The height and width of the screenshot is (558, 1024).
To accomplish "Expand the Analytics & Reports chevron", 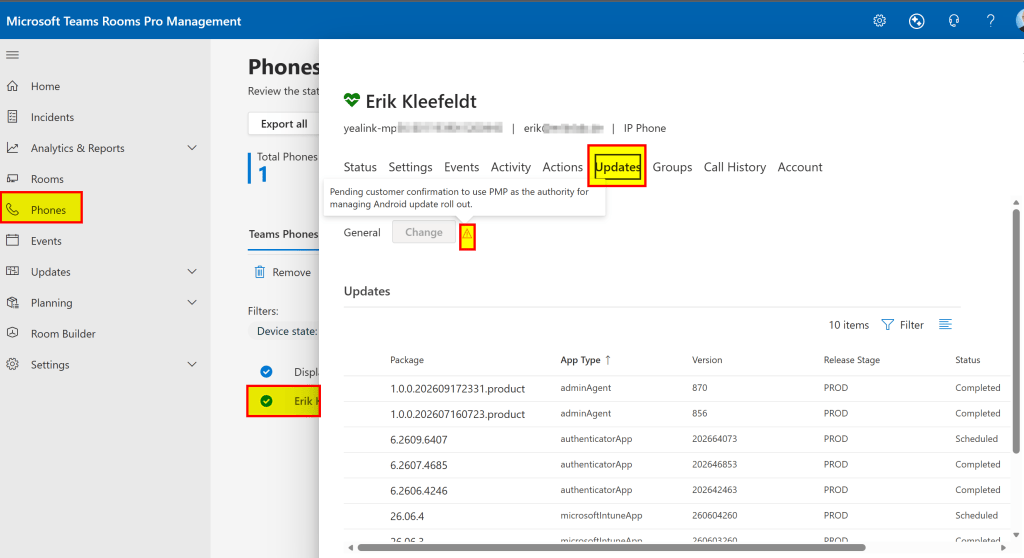I will click(192, 148).
